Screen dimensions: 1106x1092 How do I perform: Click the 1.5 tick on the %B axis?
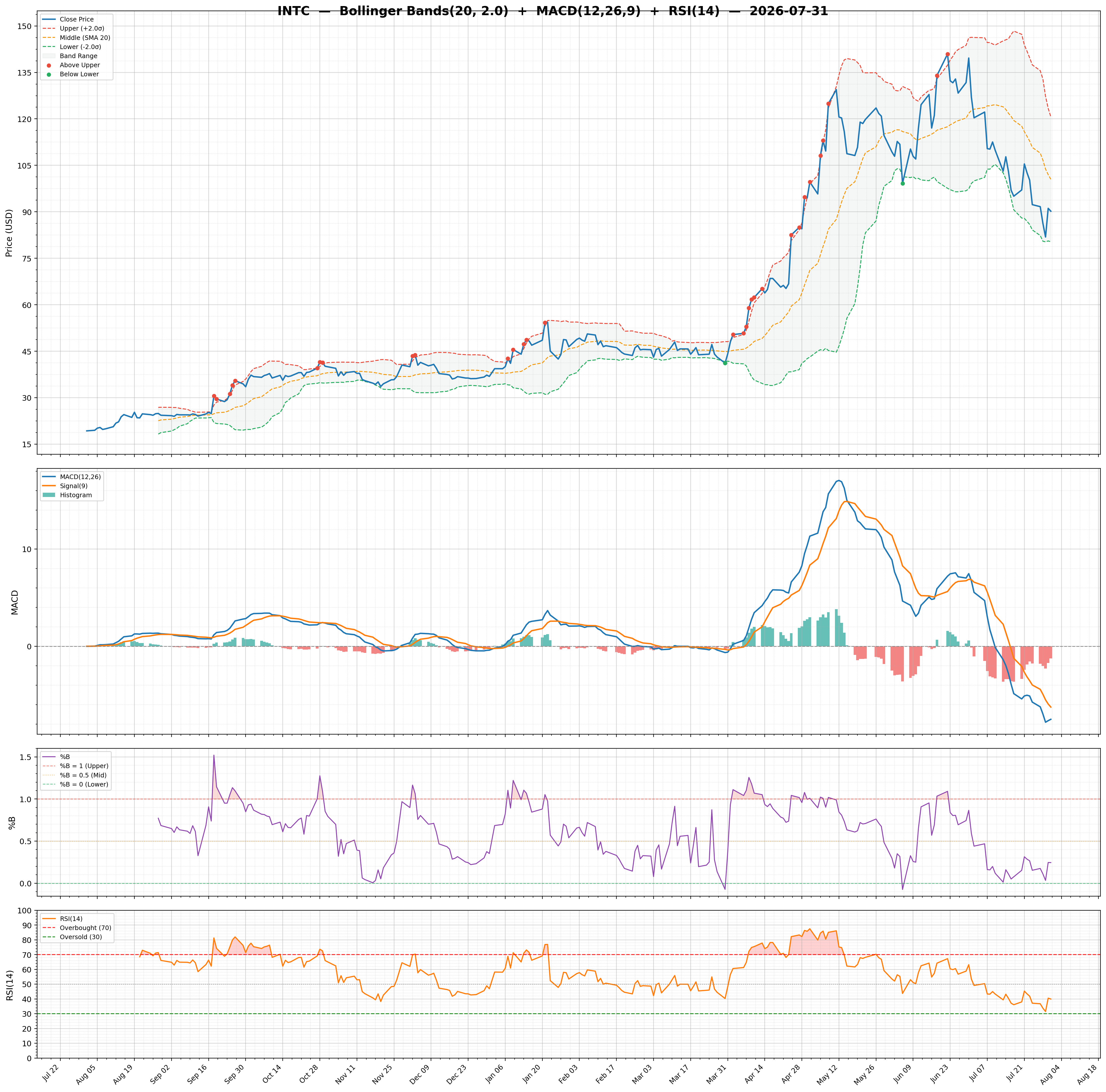(26, 757)
